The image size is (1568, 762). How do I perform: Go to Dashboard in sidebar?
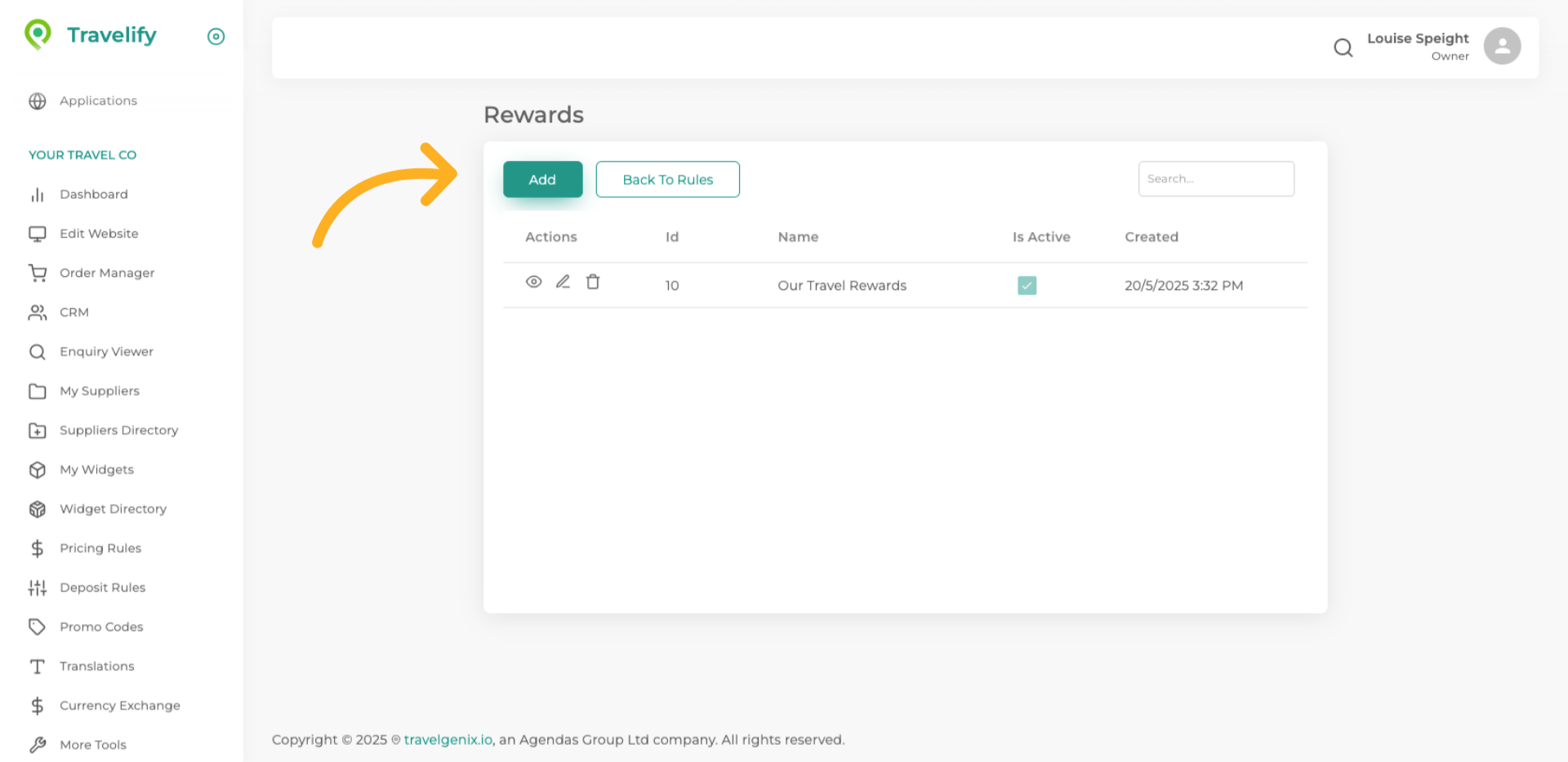click(93, 194)
